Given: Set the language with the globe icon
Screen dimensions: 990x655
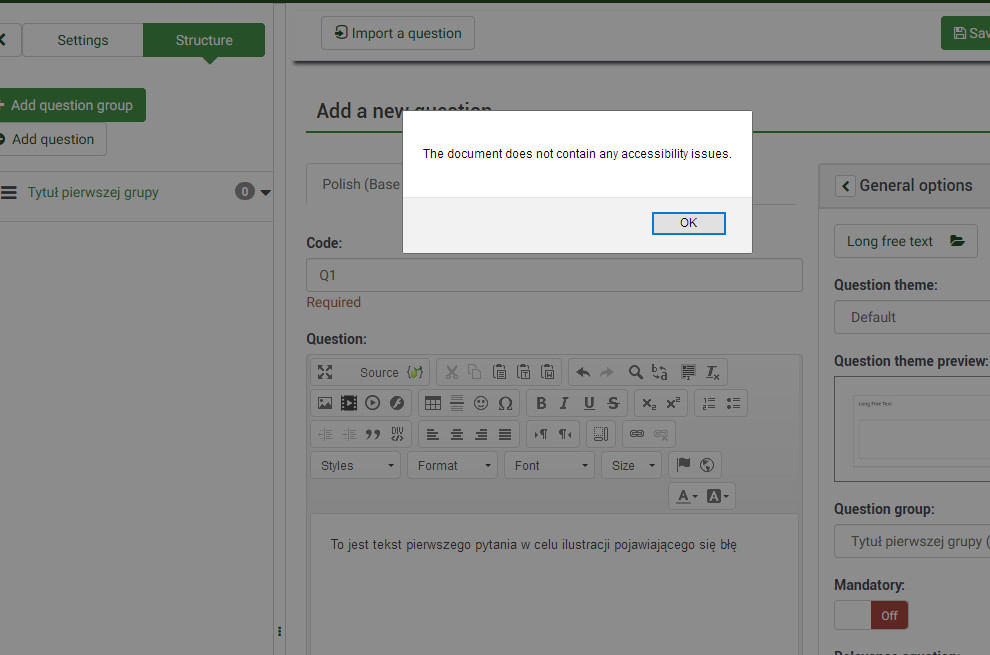Looking at the screenshot, I should pyautogui.click(x=707, y=465).
